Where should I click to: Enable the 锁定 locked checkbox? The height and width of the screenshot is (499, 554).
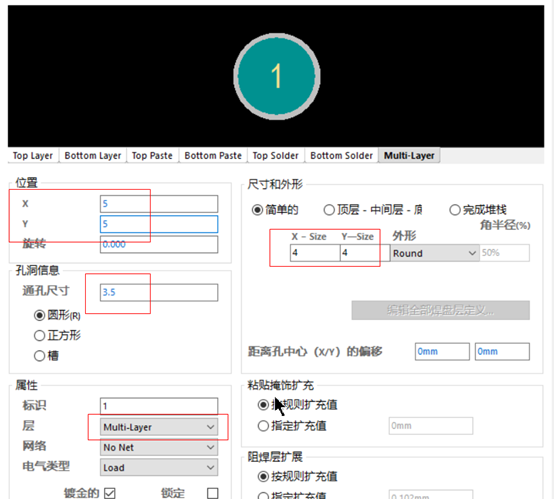click(213, 493)
